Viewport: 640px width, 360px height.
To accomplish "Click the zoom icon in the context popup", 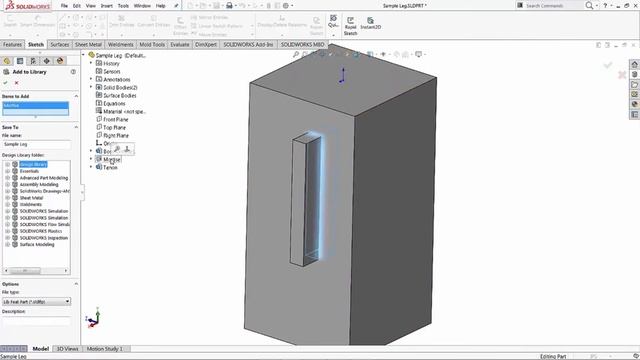I will point(117,149).
